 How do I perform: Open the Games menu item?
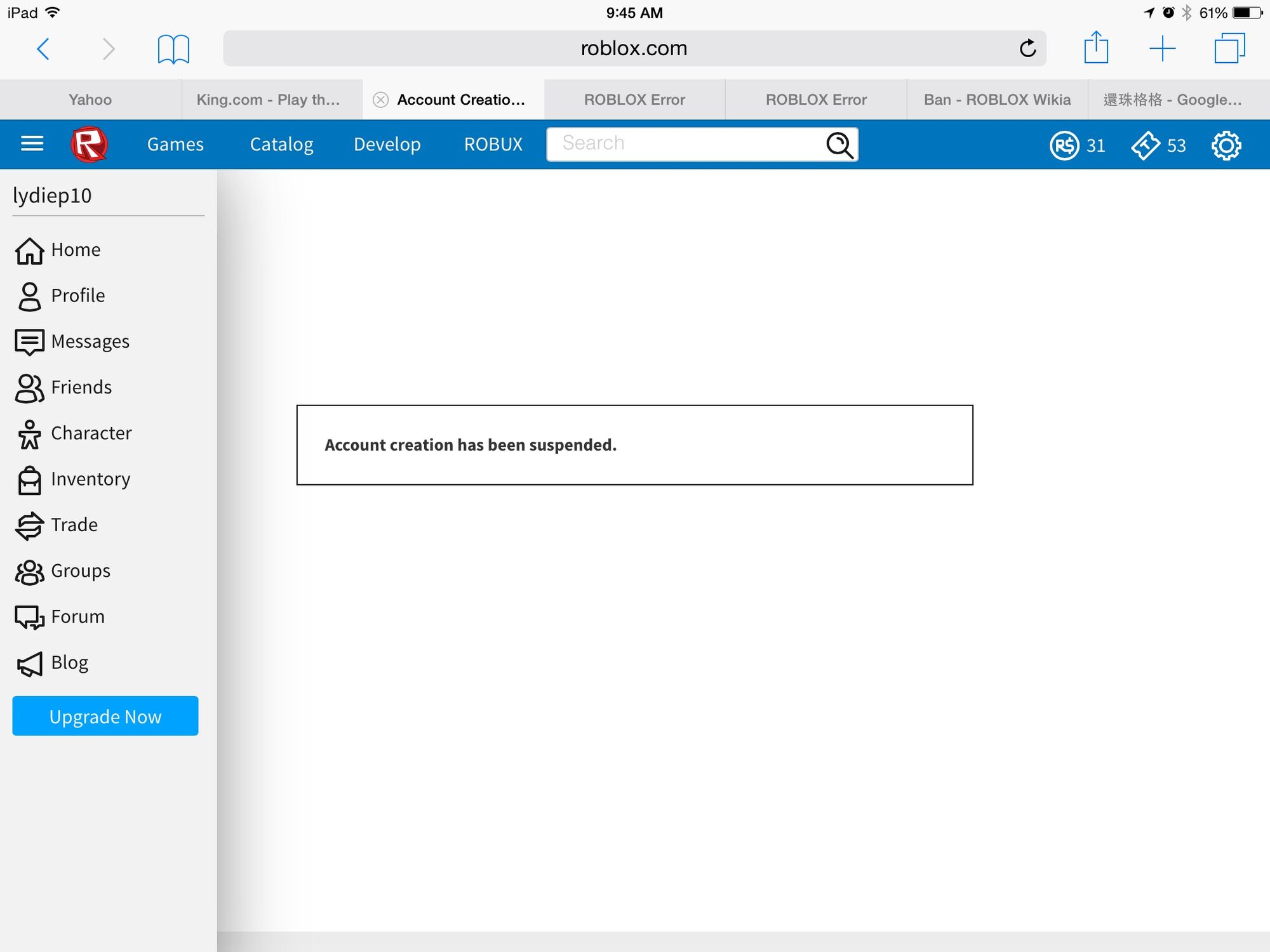coord(175,145)
